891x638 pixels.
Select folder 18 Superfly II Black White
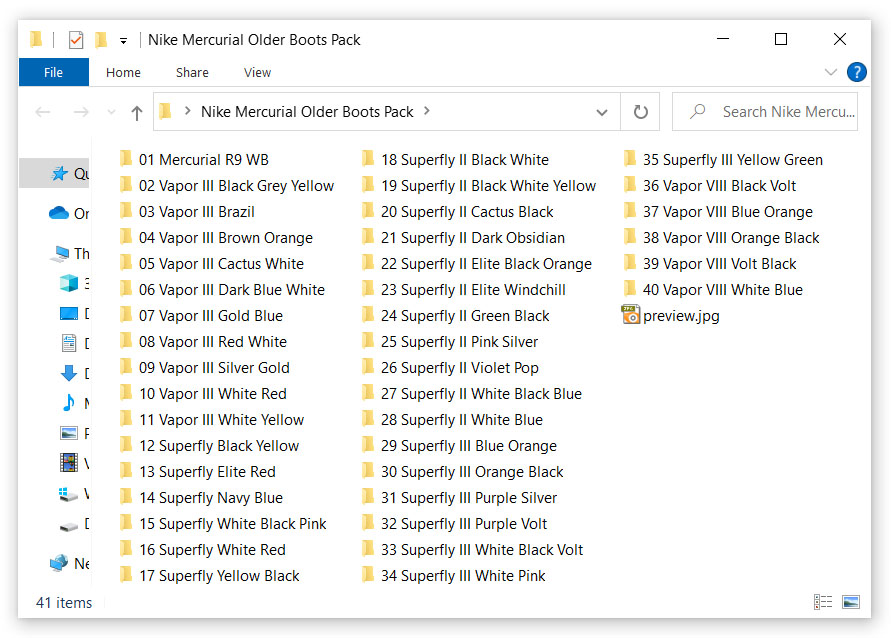455,160
